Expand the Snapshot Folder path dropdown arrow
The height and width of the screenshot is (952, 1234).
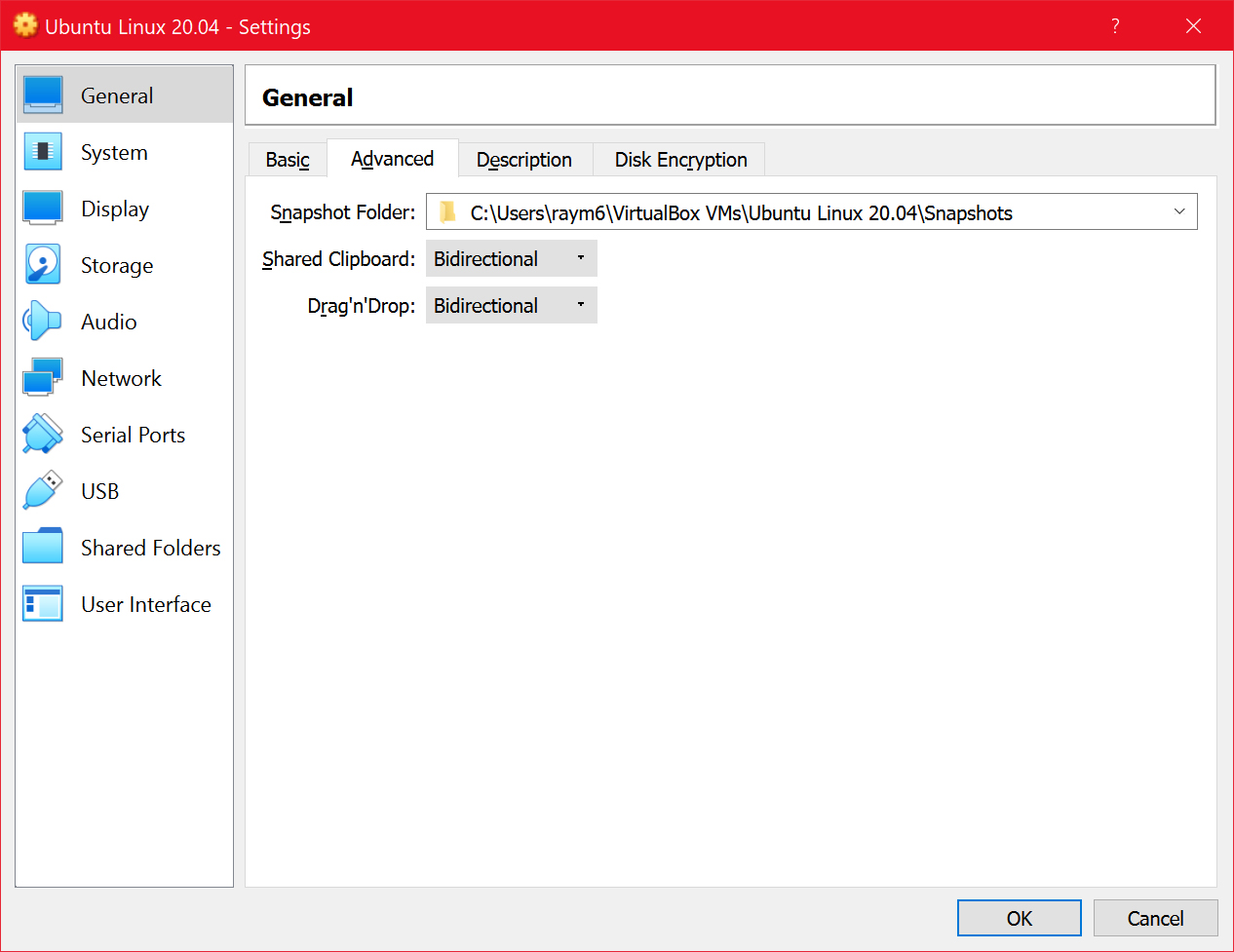1180,211
